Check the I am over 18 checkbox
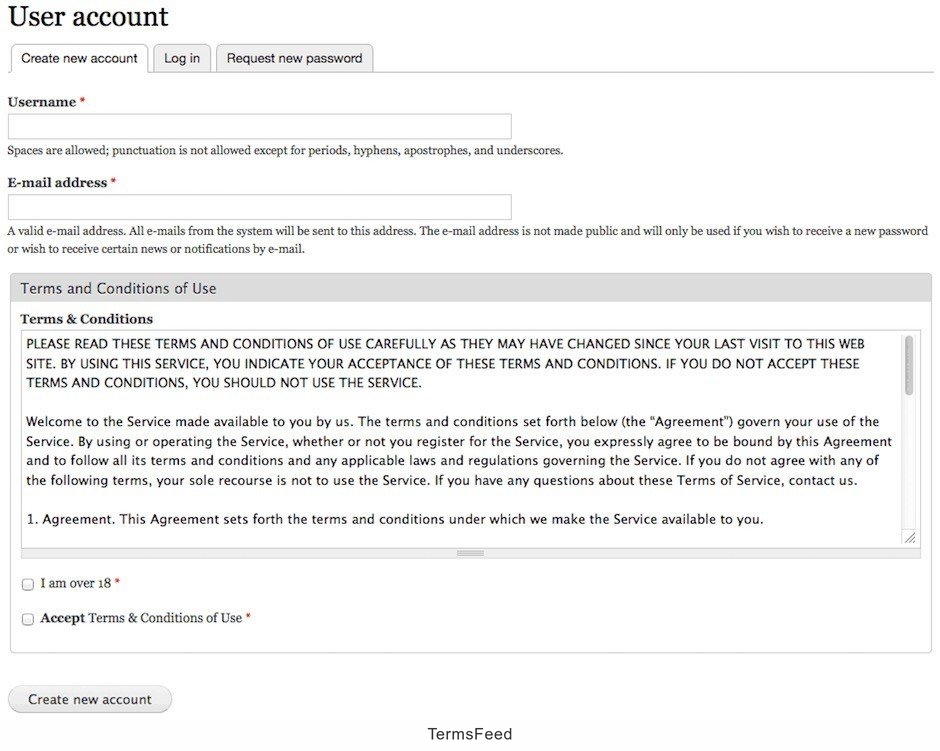The image size is (940, 751). [x=28, y=584]
